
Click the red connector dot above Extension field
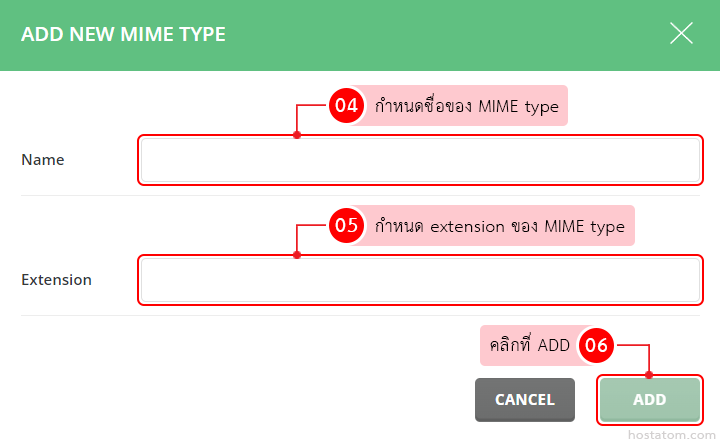(297, 255)
